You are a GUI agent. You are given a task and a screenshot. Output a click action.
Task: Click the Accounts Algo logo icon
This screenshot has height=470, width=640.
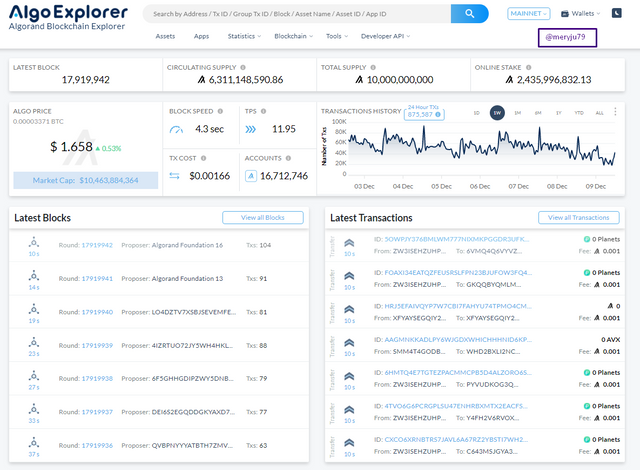[x=251, y=176]
